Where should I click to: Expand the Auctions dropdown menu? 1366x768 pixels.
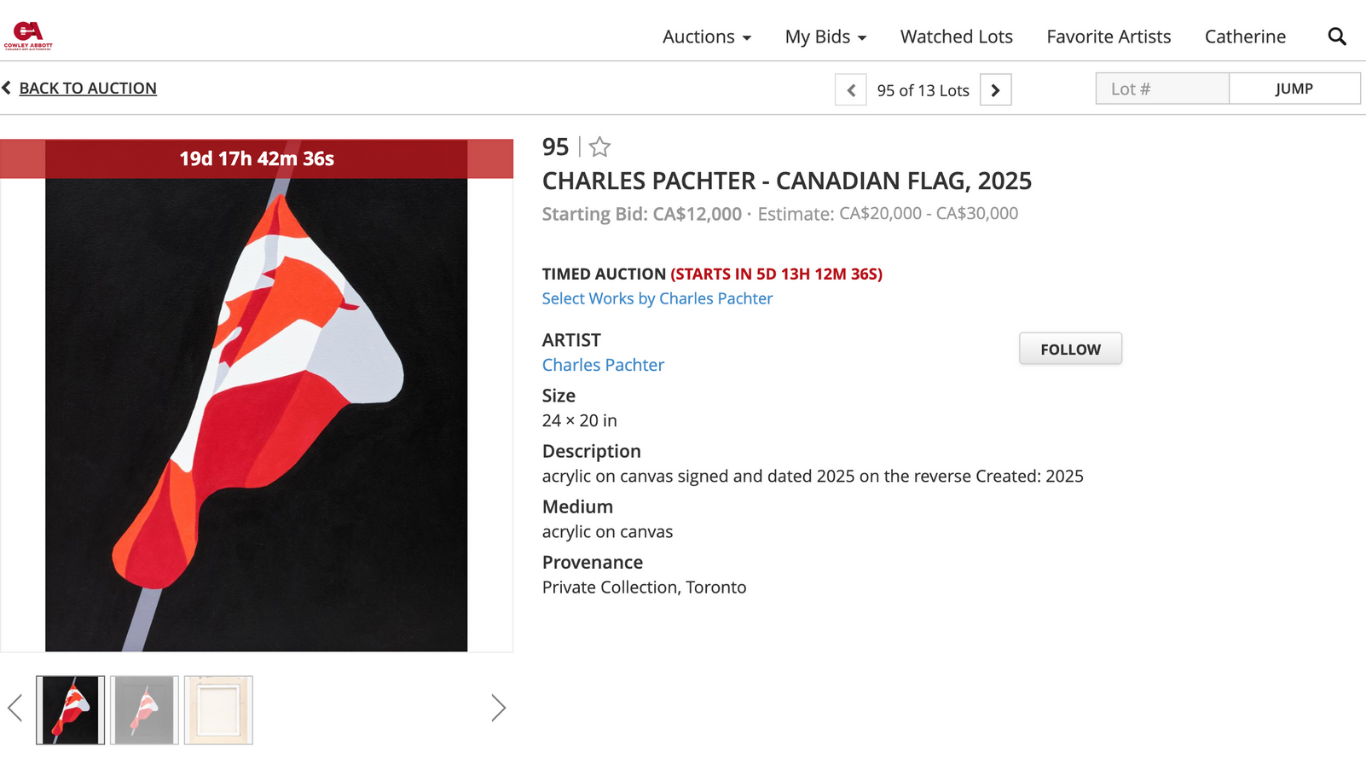click(706, 37)
